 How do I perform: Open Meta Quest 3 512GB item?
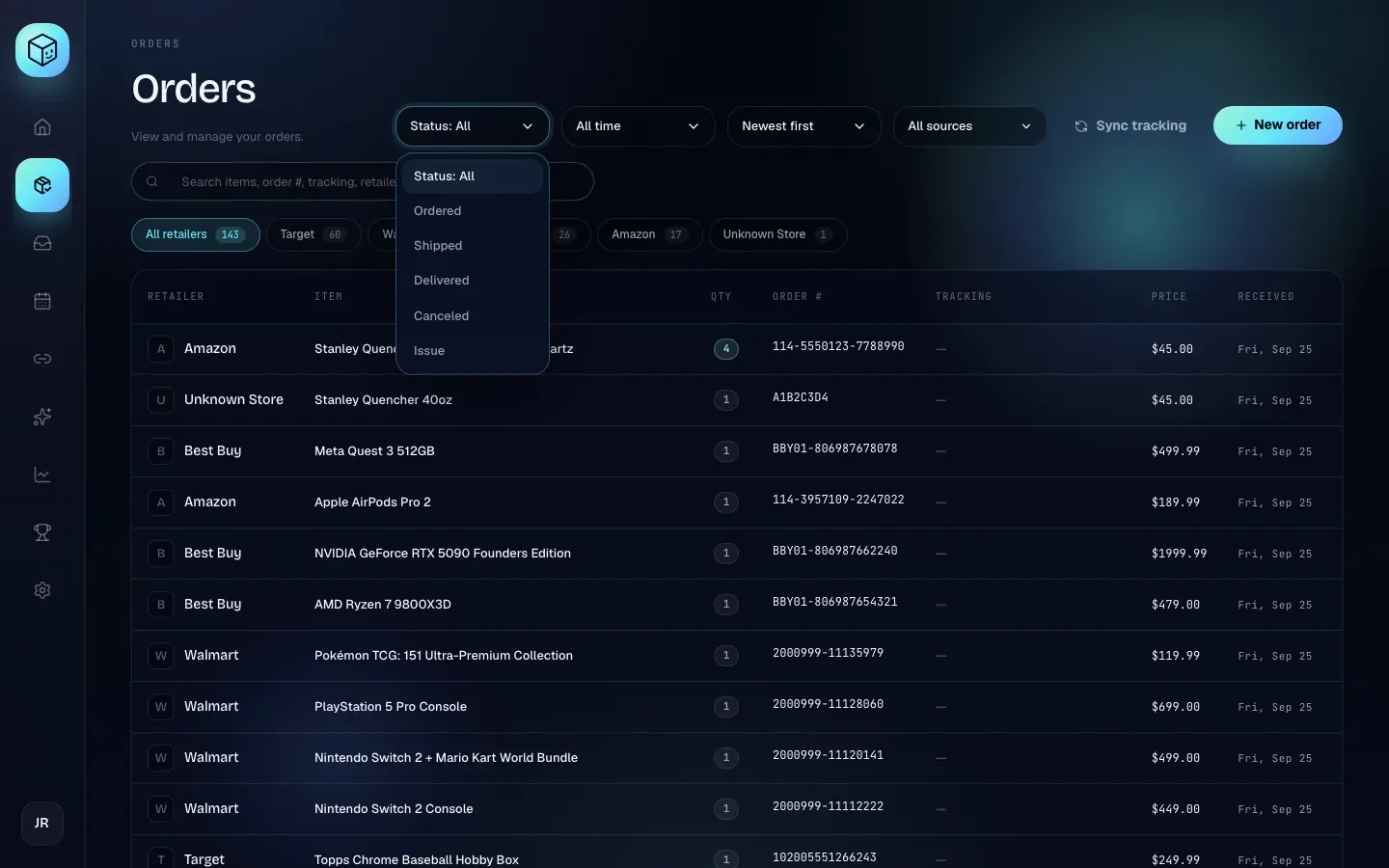pos(374,451)
